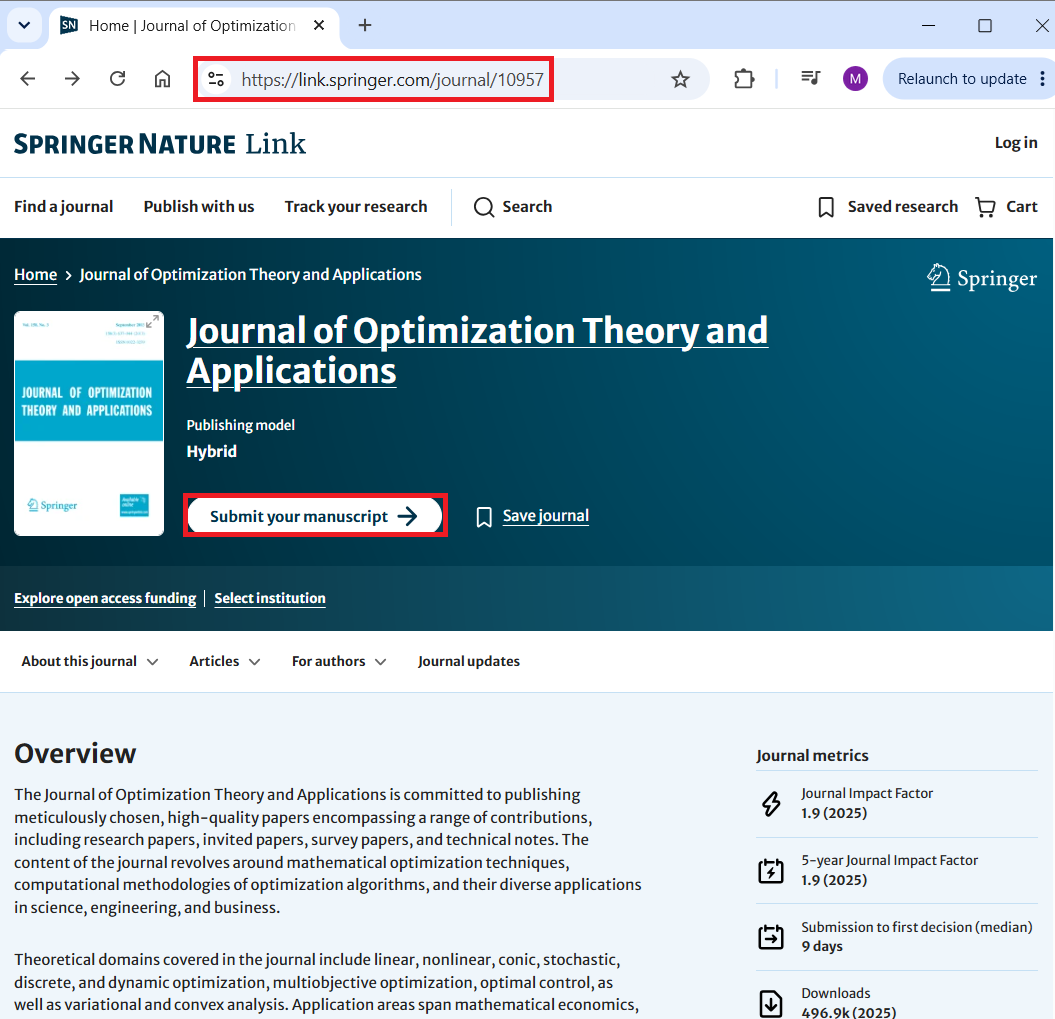
Task: Open the browser home page icon
Action: click(x=162, y=79)
